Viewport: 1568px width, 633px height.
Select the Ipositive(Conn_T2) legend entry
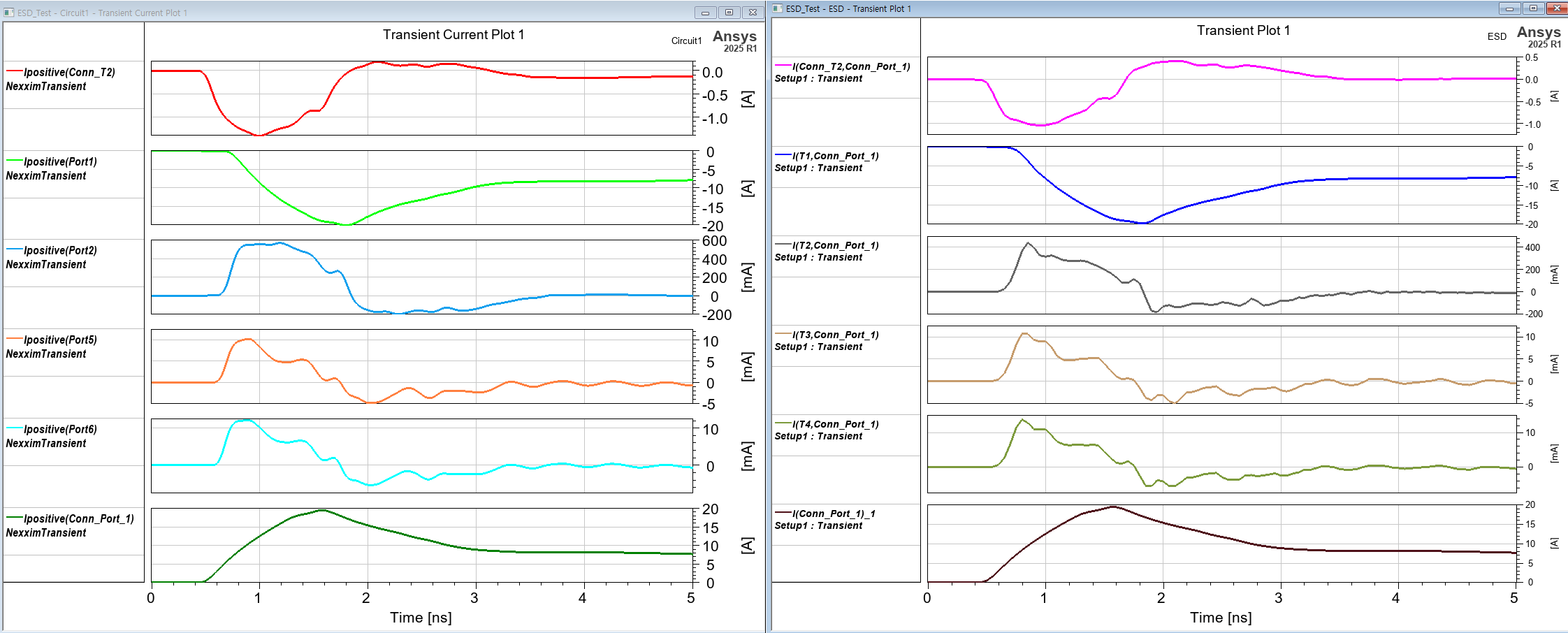point(69,72)
